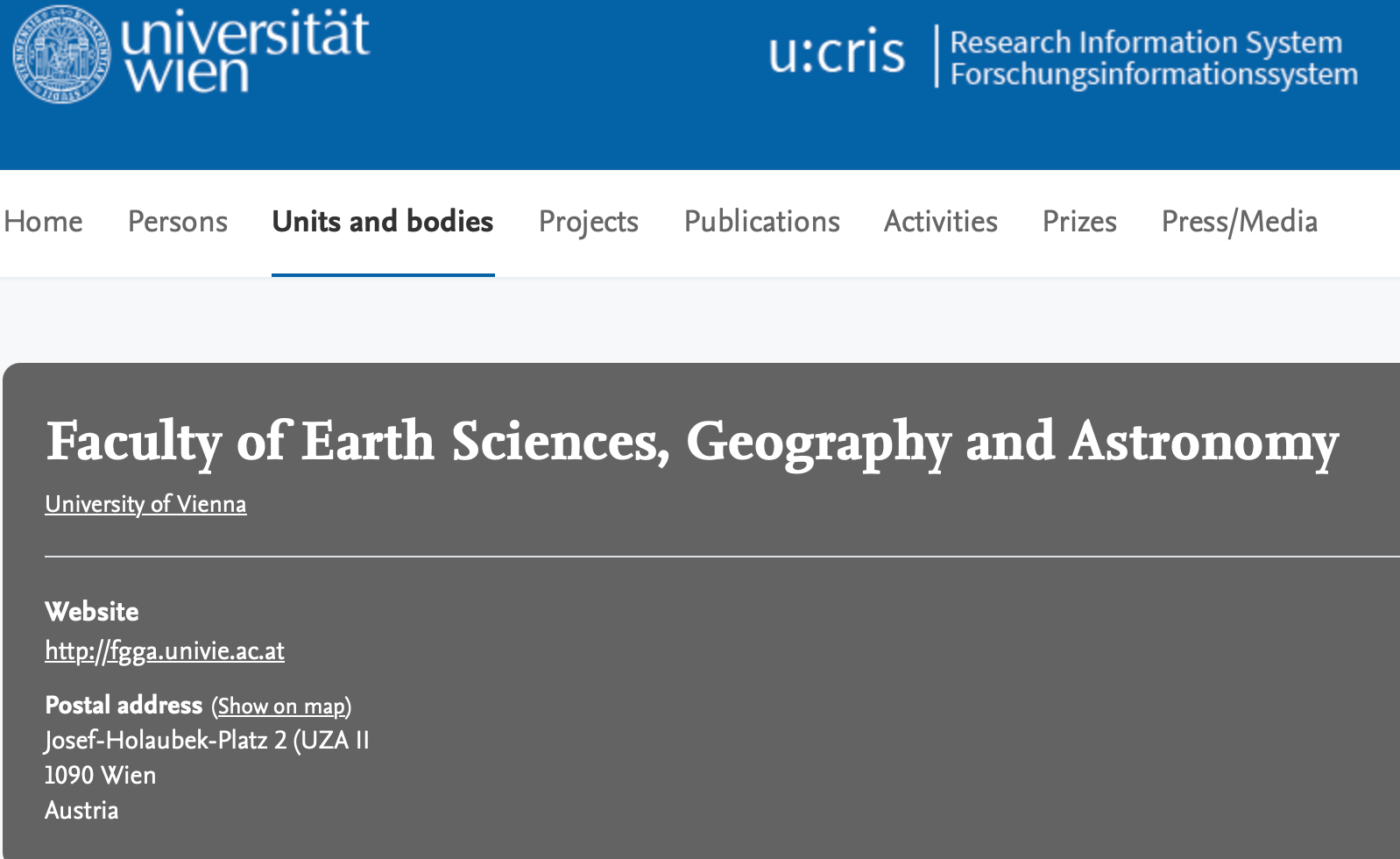Click 'Research Information System' header text
Viewport: 1400px width, 859px height.
[1146, 42]
